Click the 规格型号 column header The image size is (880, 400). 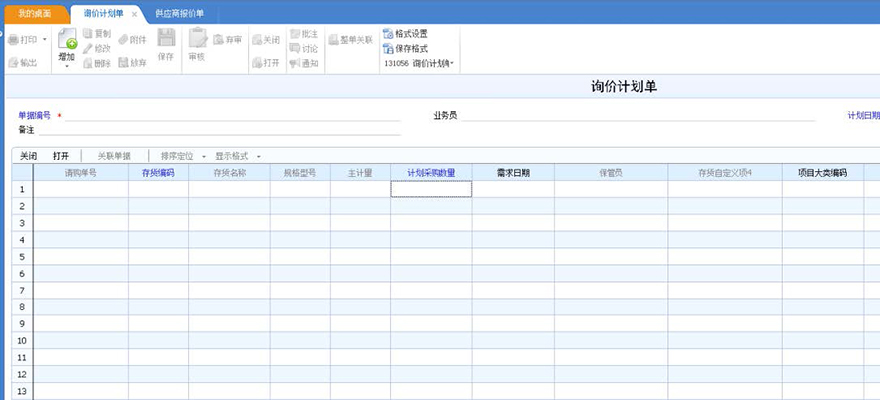click(x=300, y=173)
